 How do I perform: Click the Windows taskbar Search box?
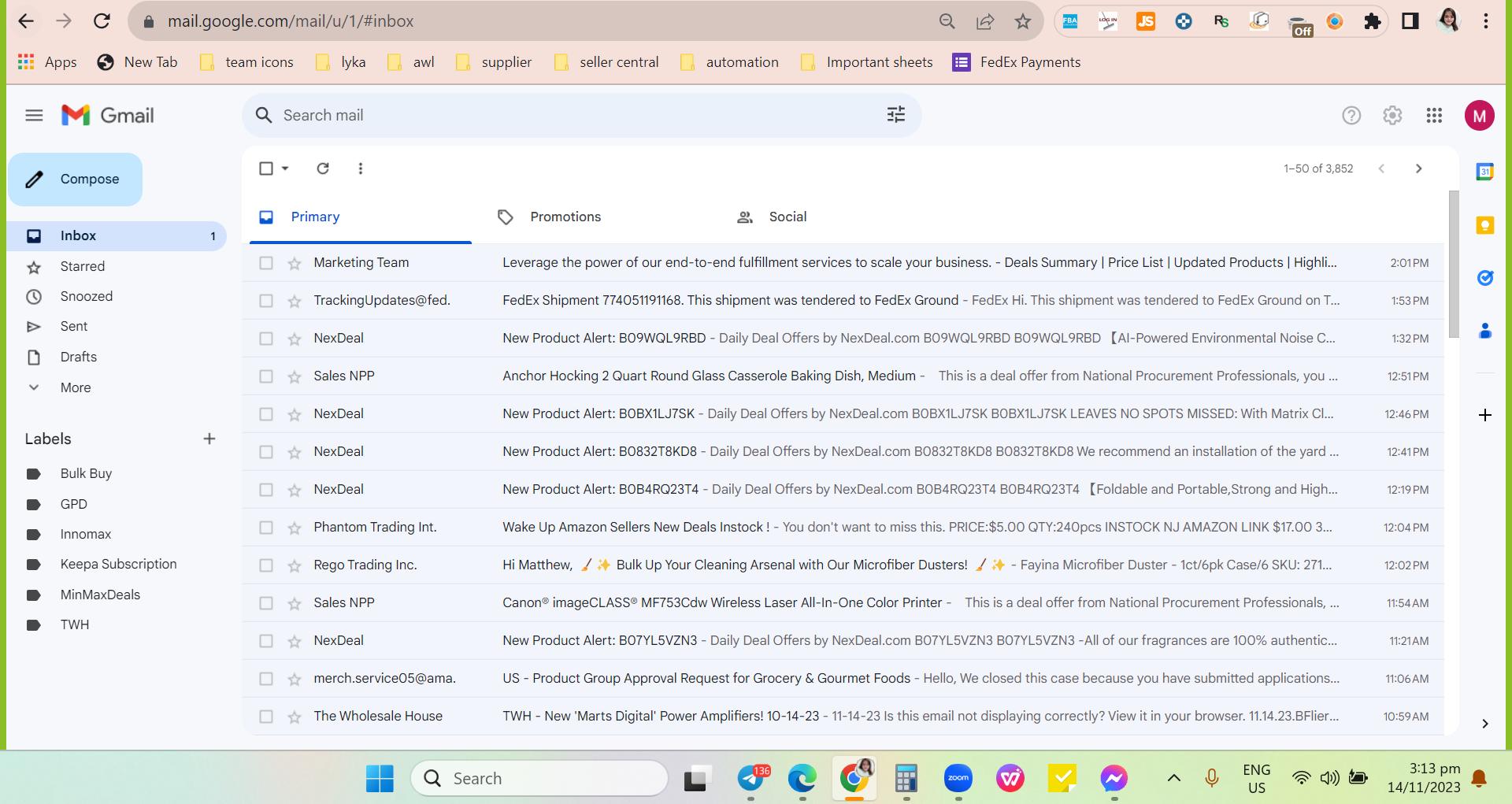point(539,779)
